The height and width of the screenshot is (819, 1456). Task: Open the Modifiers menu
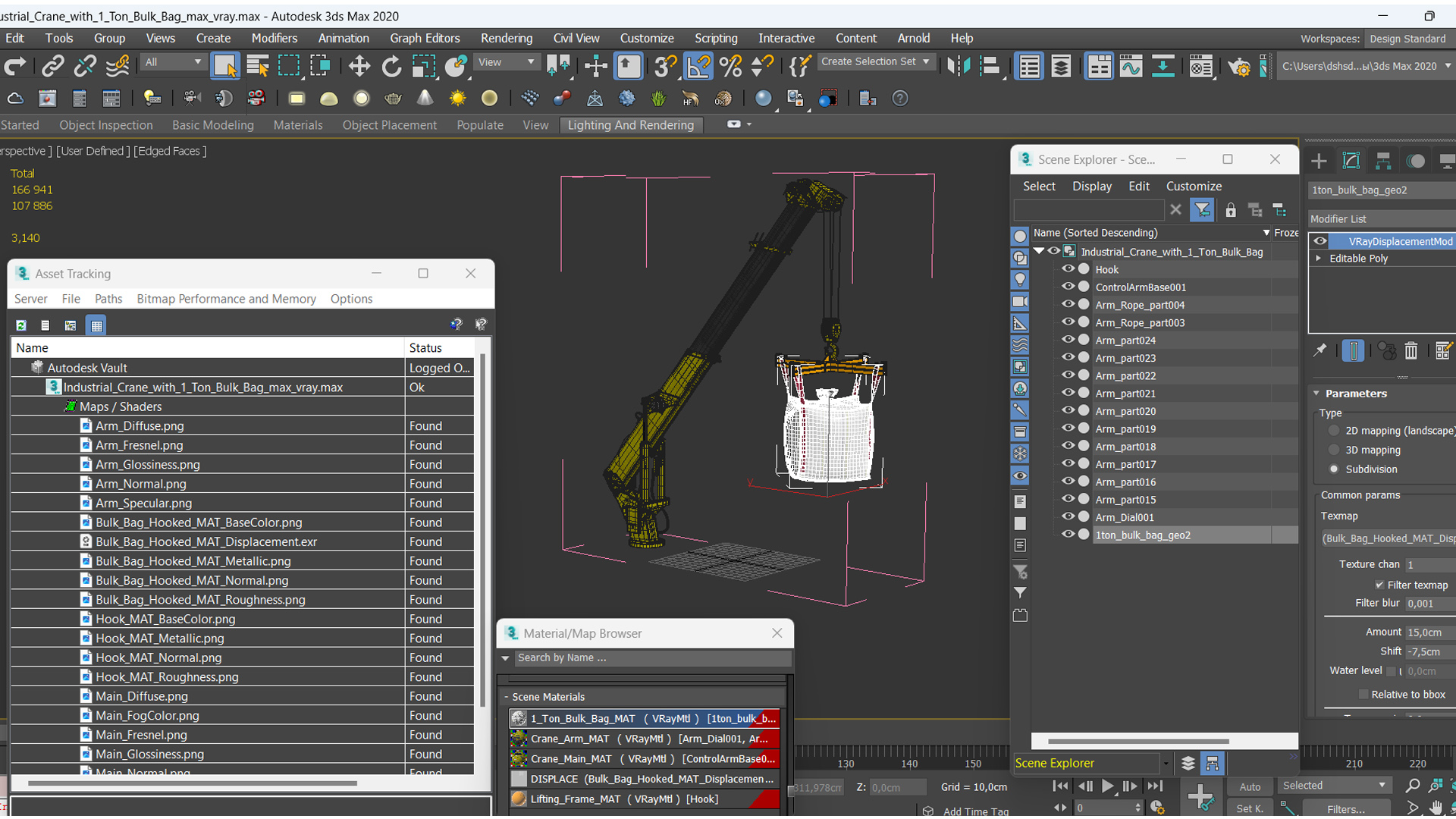(x=275, y=38)
